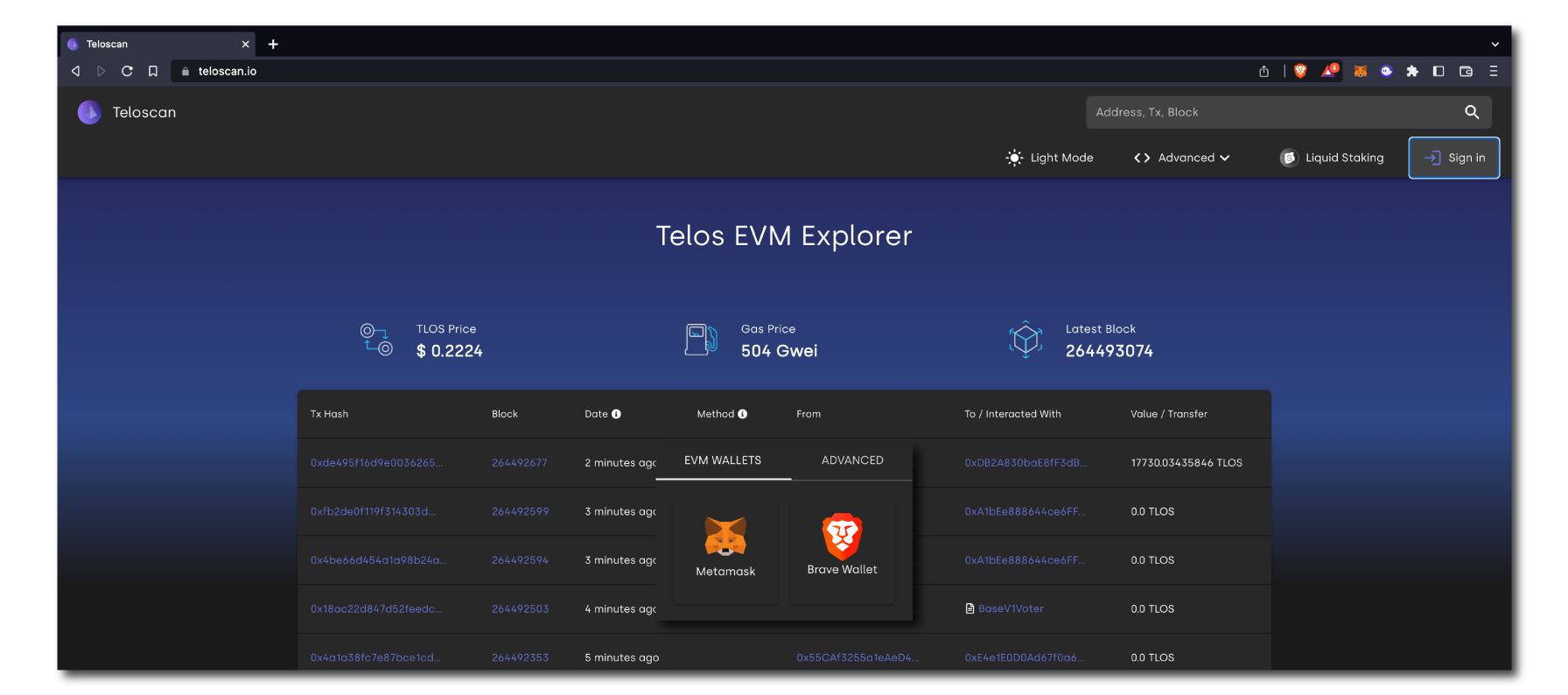Reload the page with the refresh icon
1568x695 pixels.
(x=127, y=71)
